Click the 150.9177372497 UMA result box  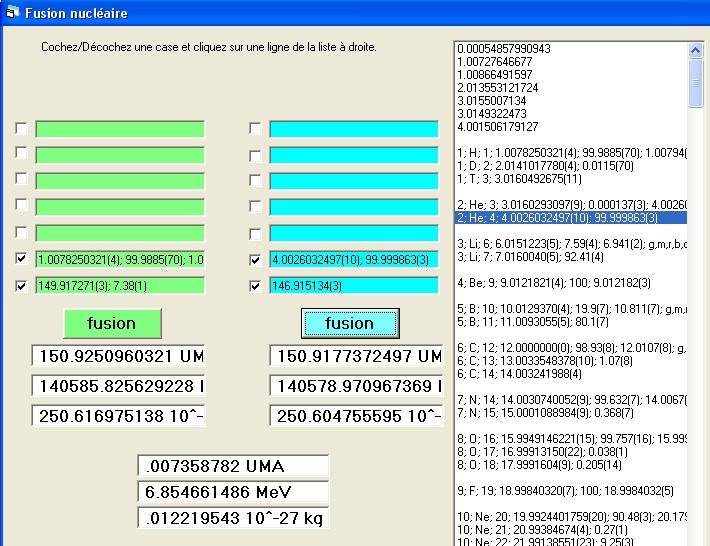click(x=356, y=356)
